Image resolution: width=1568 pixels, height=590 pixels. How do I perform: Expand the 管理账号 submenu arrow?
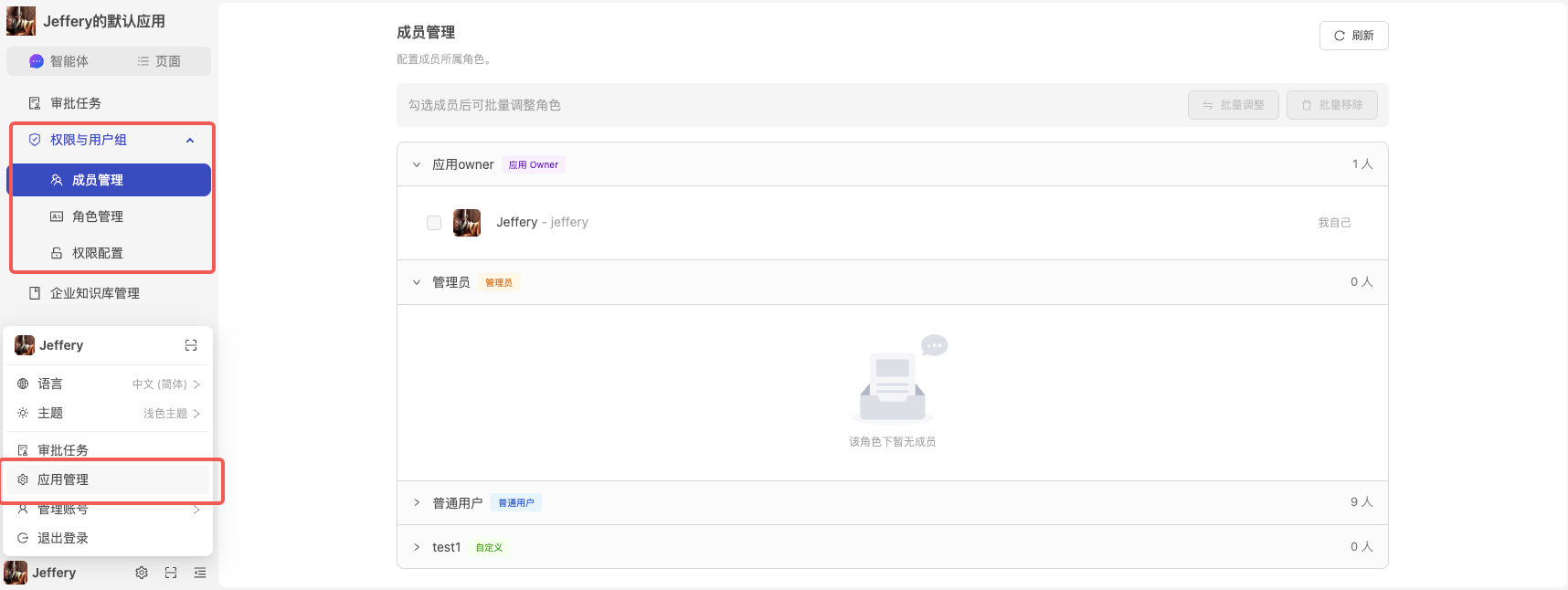(x=196, y=509)
